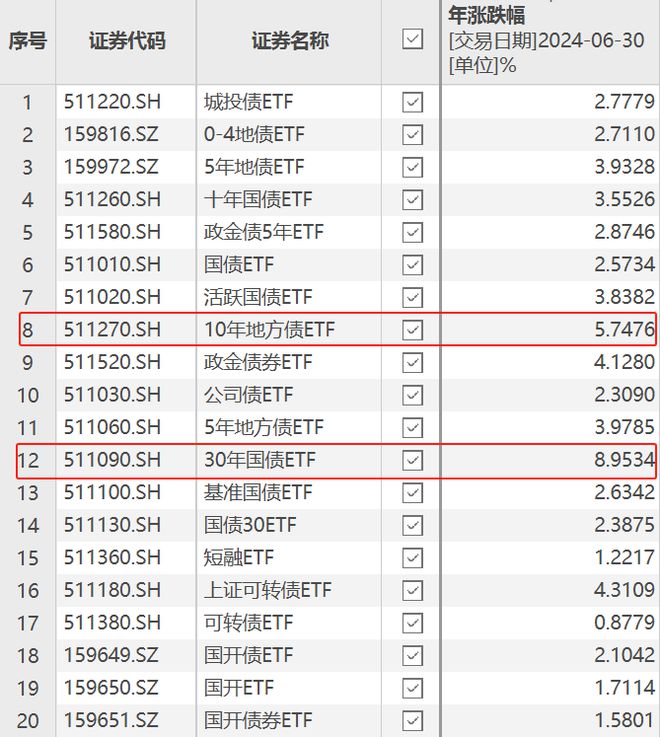
Task: Toggle checkbox for 国开债券ETF row
Action: pos(412,721)
